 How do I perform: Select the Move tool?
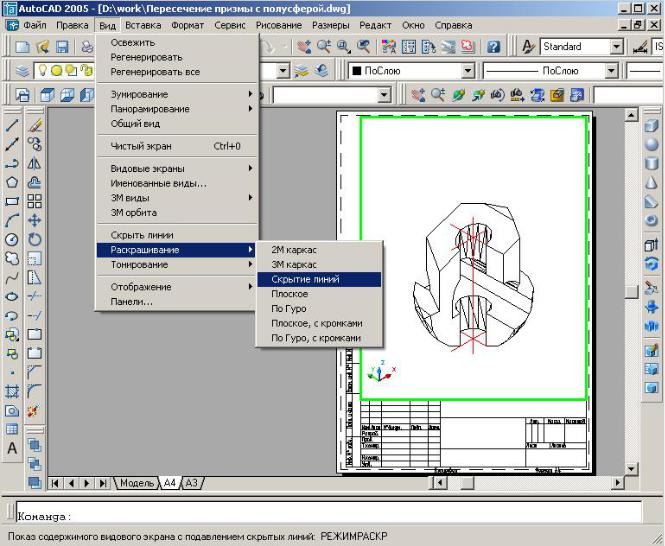34,221
